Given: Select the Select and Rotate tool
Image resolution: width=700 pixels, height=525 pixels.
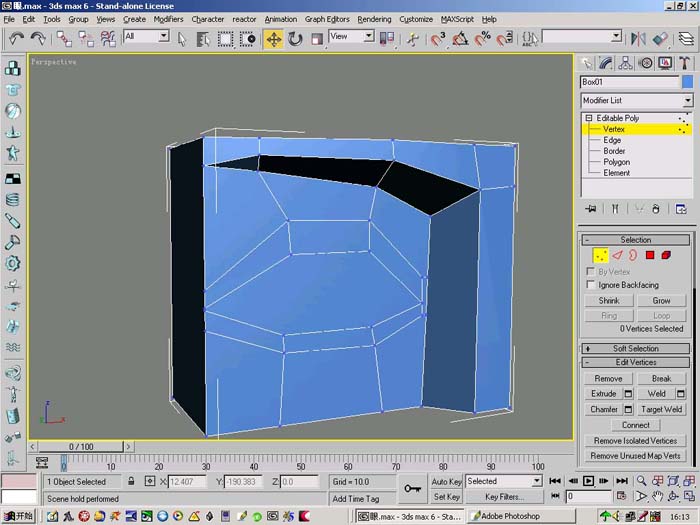Looking at the screenshot, I should coord(295,39).
